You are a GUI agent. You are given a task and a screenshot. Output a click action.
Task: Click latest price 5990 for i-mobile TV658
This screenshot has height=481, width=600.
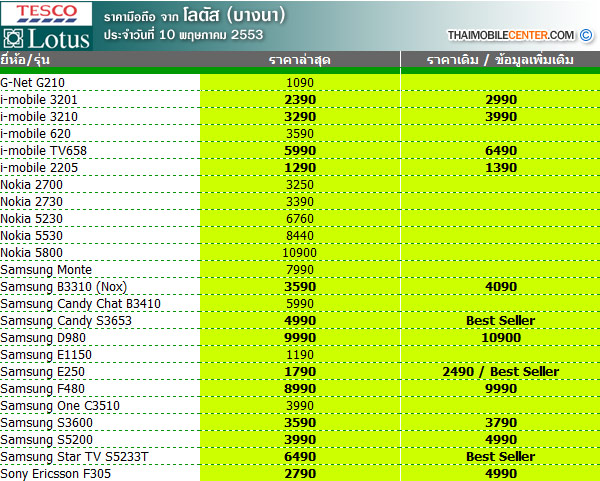(x=300, y=151)
